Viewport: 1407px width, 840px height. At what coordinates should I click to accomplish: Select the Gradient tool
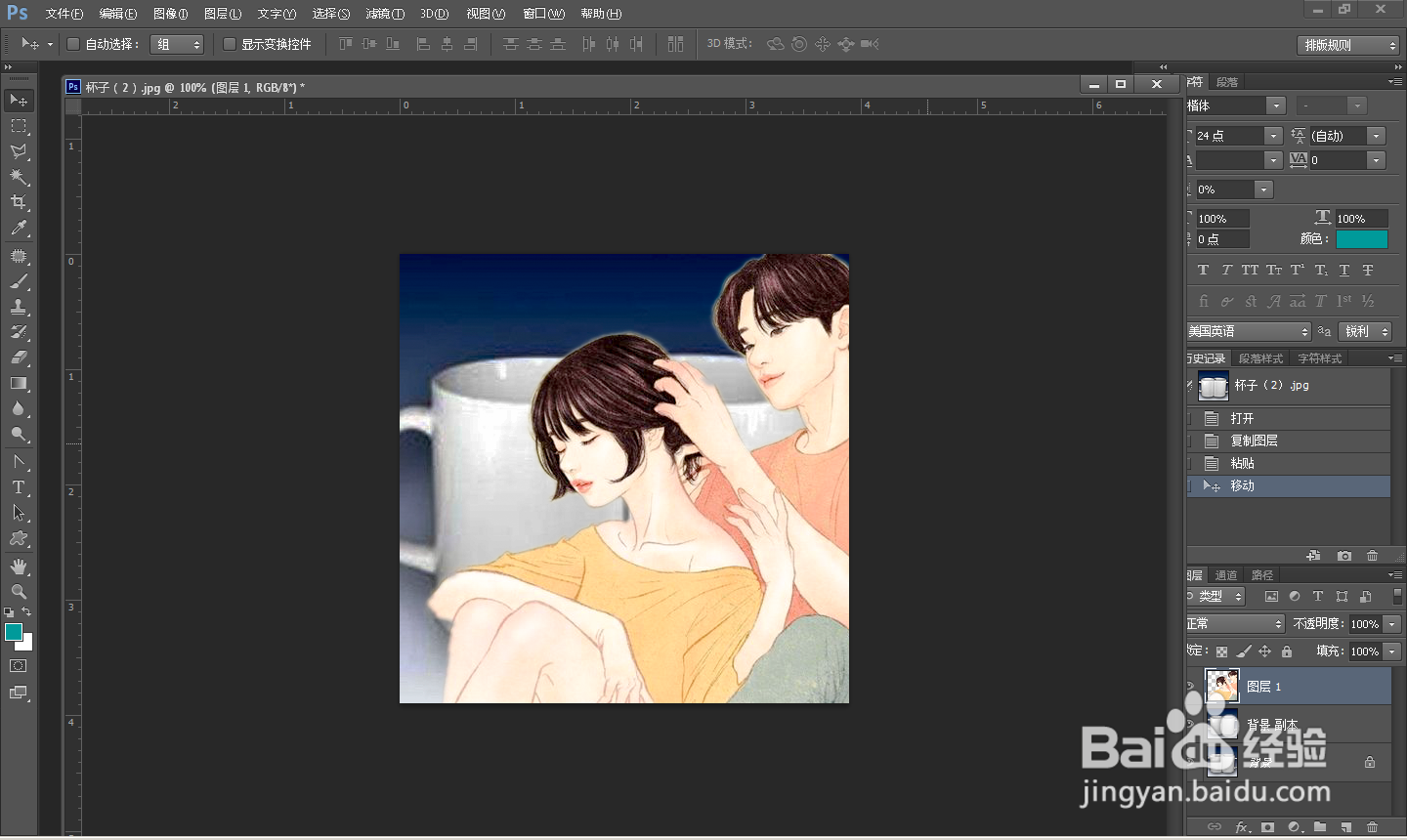coord(19,383)
